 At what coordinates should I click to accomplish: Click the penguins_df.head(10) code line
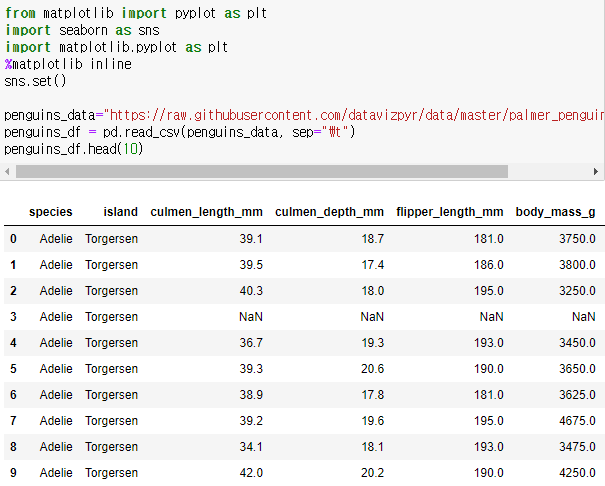tap(73, 149)
